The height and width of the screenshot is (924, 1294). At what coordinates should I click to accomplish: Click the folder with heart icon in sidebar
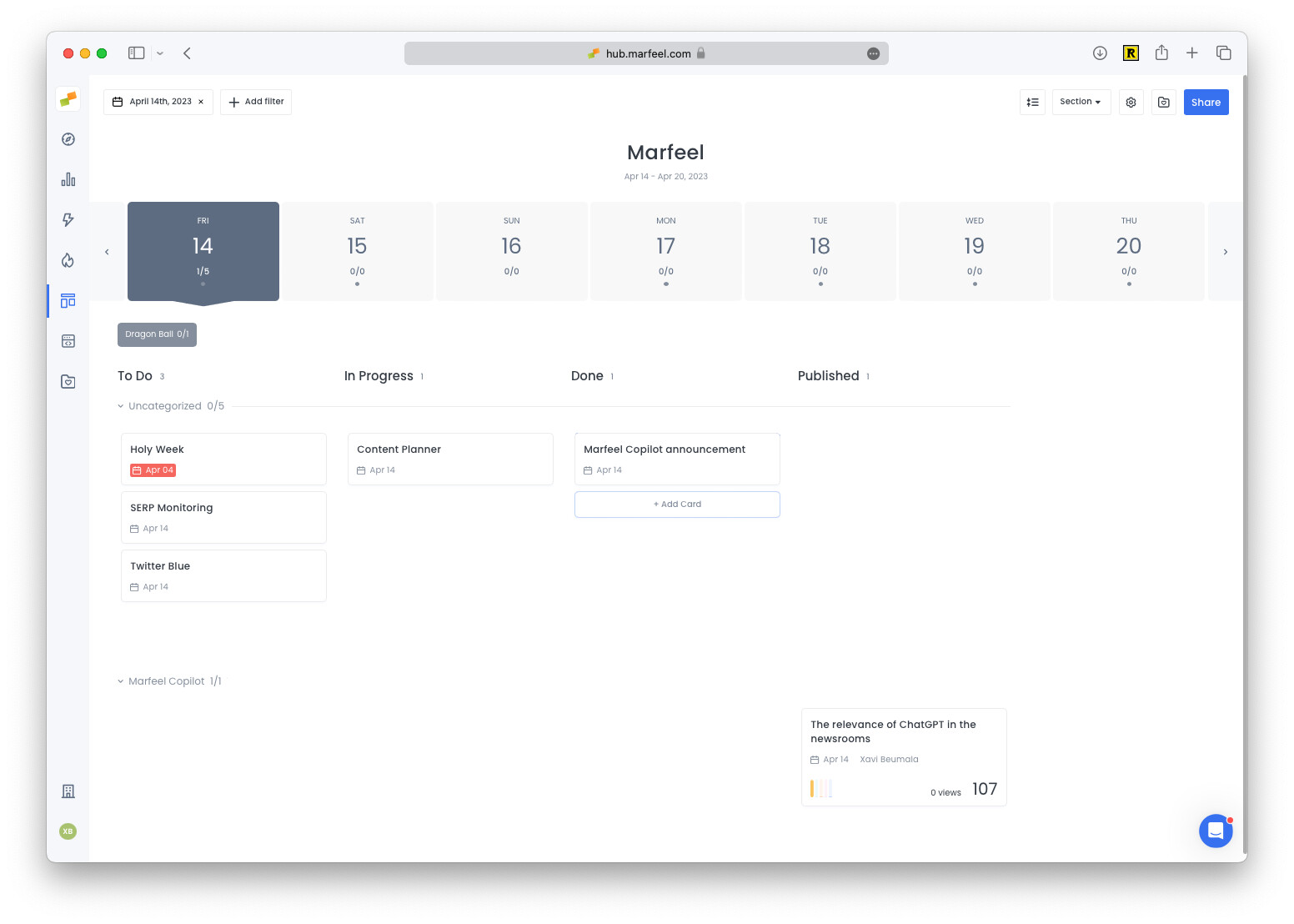(68, 381)
